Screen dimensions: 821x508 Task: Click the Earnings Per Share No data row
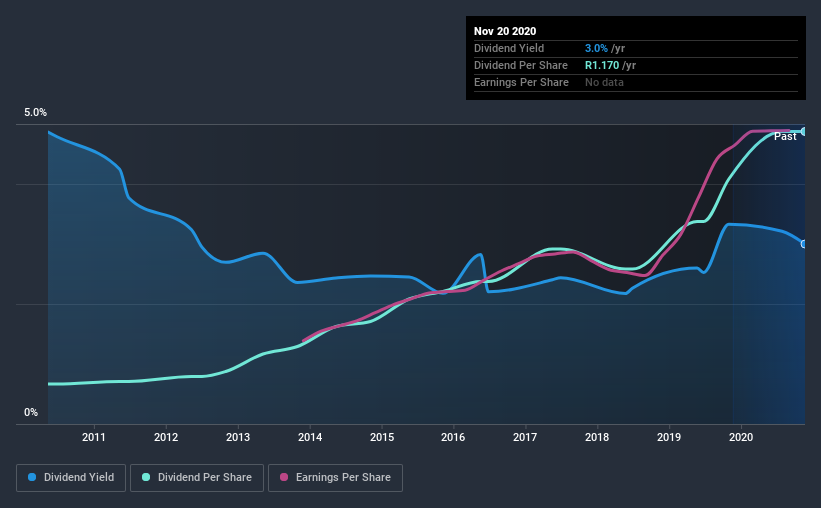point(636,83)
